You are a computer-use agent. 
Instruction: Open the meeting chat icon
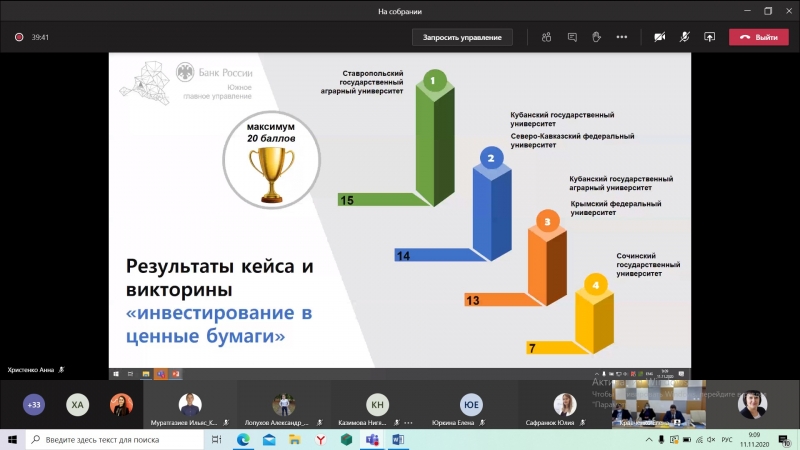572,37
